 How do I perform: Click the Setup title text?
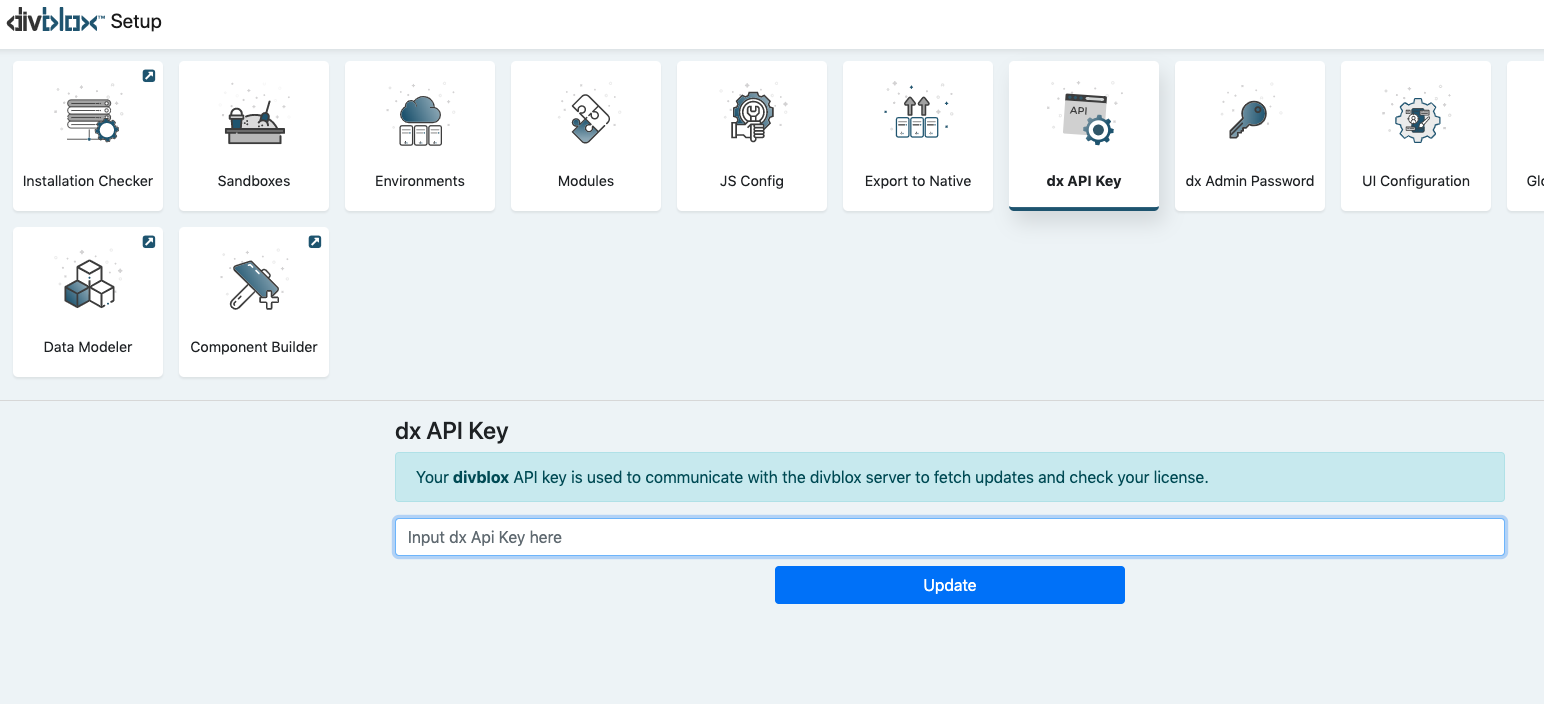(136, 21)
